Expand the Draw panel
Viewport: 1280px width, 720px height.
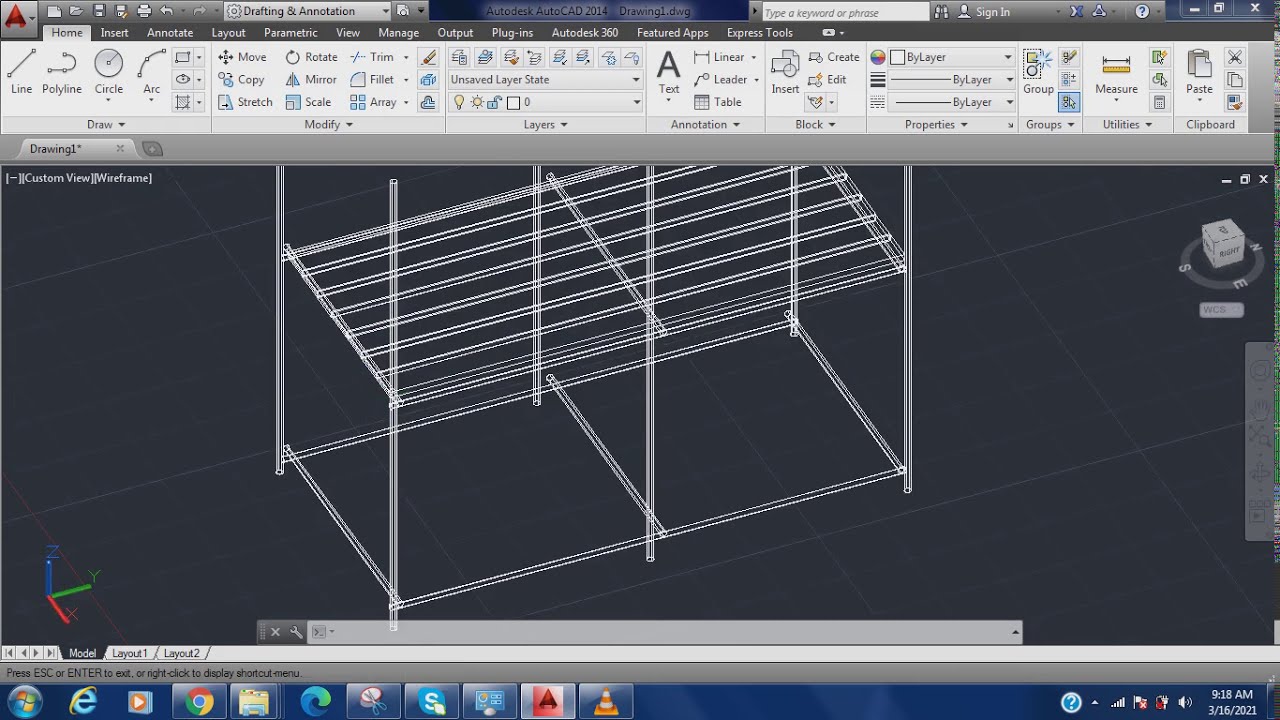pyautogui.click(x=106, y=124)
